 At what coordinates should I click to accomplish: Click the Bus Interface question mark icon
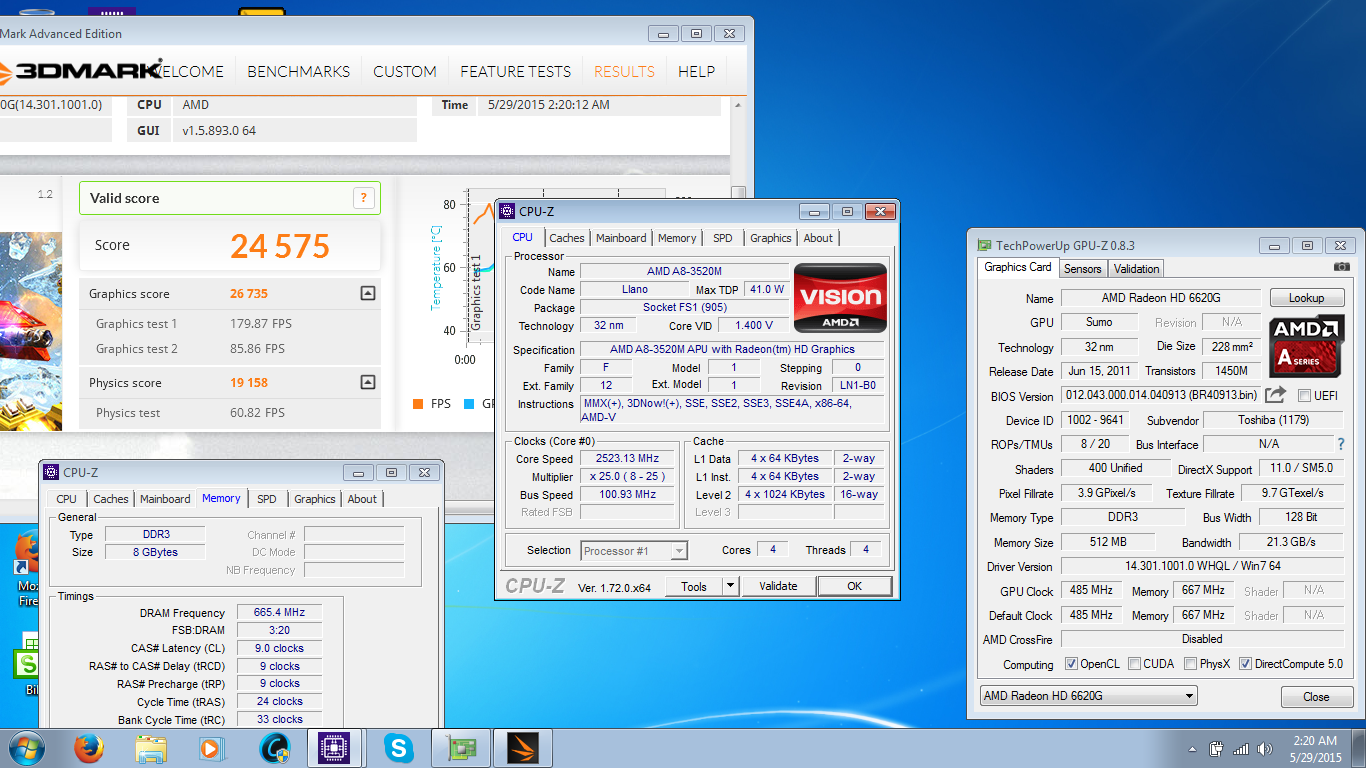(x=1341, y=444)
